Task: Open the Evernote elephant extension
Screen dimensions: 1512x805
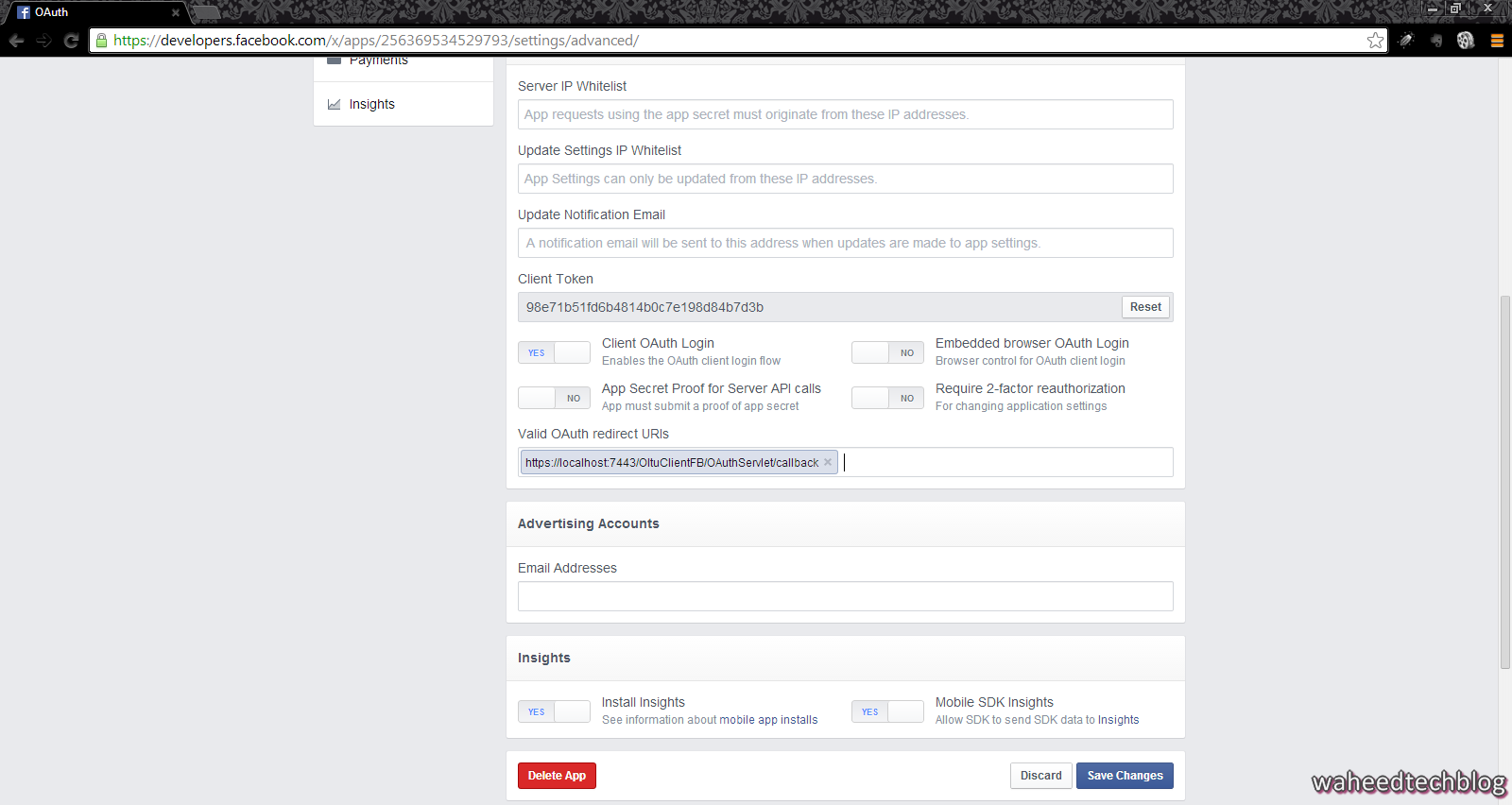Action: click(1436, 41)
